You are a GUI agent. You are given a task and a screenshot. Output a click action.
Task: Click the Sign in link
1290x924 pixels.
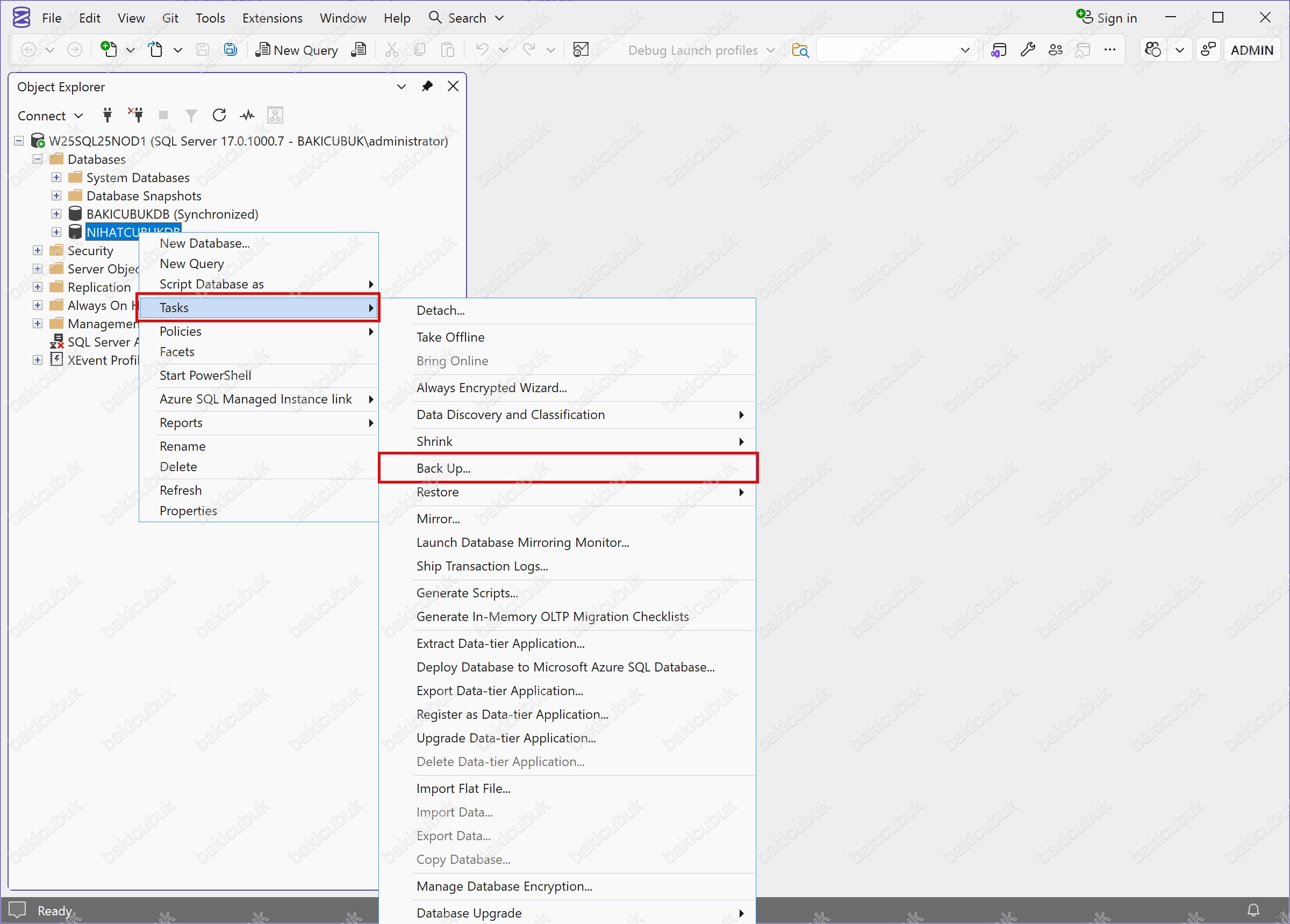(1115, 18)
